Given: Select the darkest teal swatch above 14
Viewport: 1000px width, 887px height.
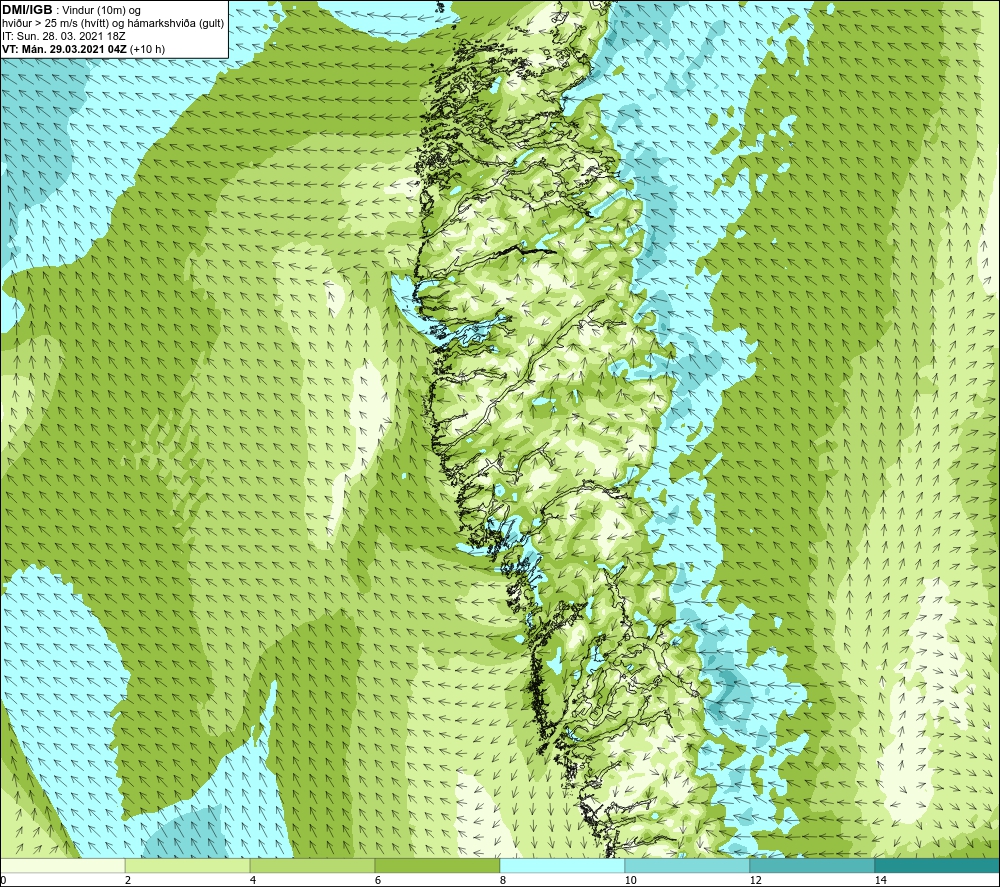Looking at the screenshot, I should tap(938, 865).
